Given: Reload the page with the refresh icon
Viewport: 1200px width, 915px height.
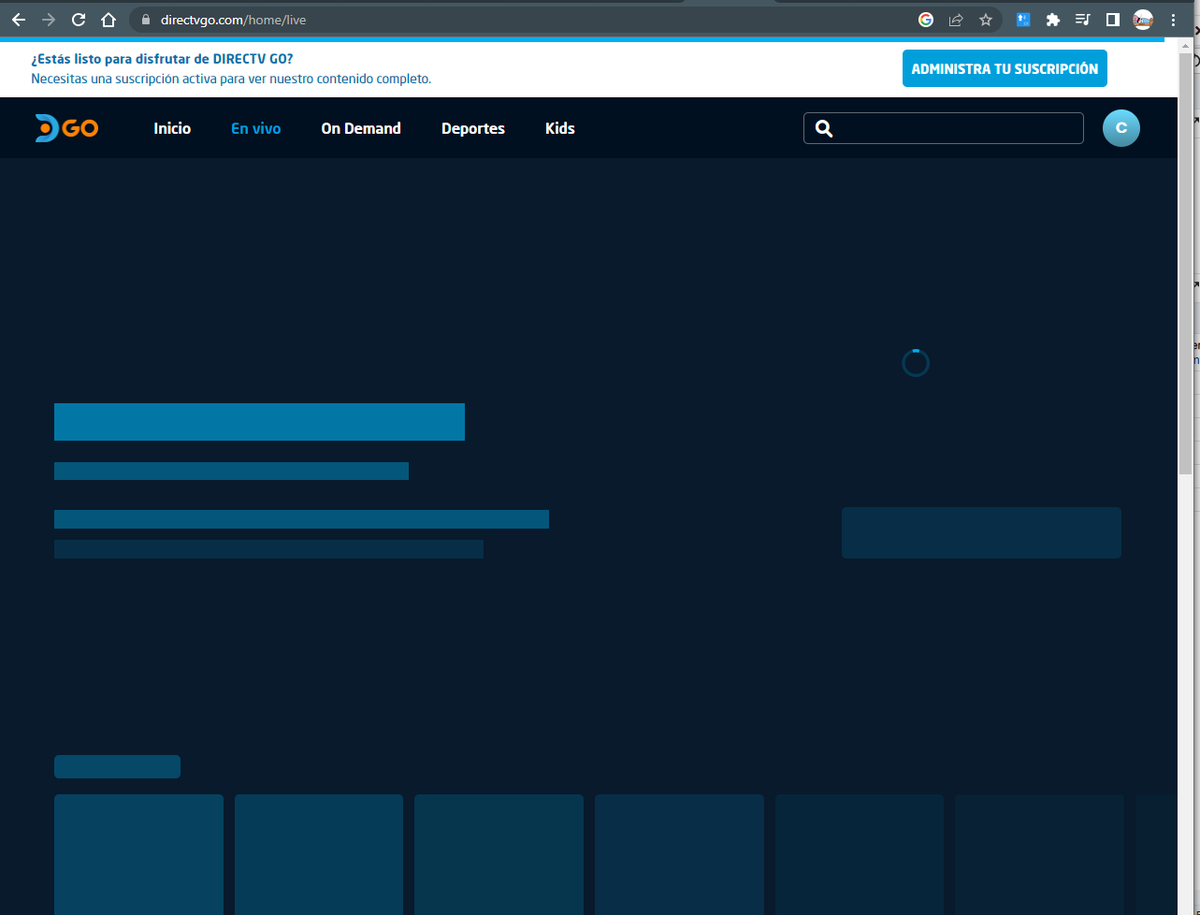Looking at the screenshot, I should pos(79,20).
